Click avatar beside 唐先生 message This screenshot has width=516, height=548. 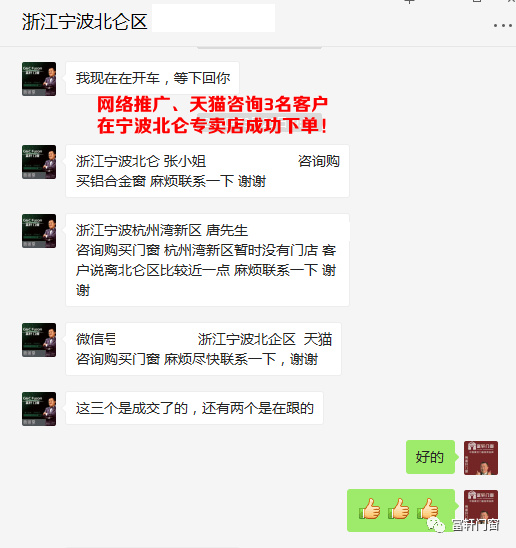click(39, 231)
